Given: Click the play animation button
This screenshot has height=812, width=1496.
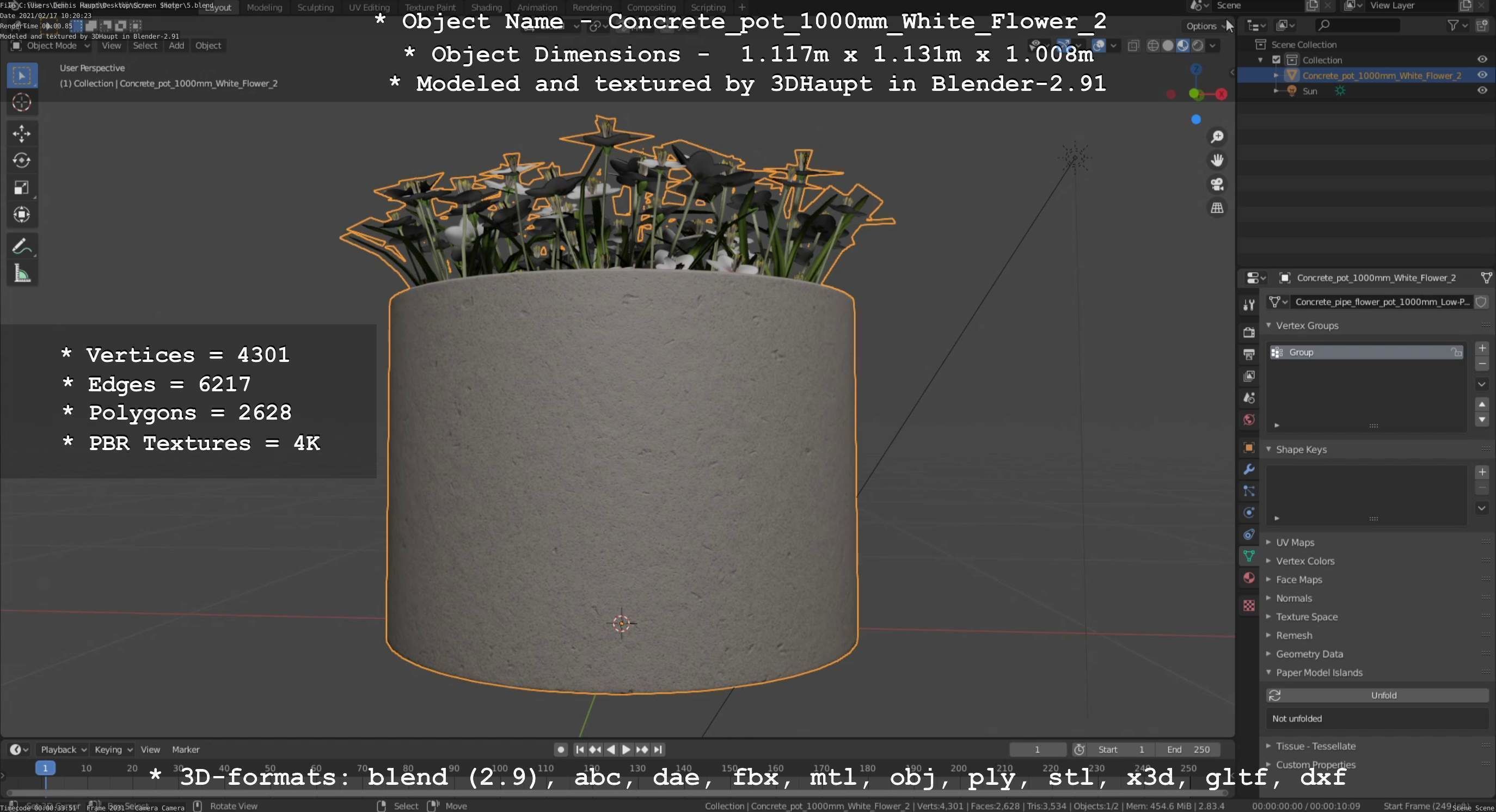Looking at the screenshot, I should click(626, 749).
